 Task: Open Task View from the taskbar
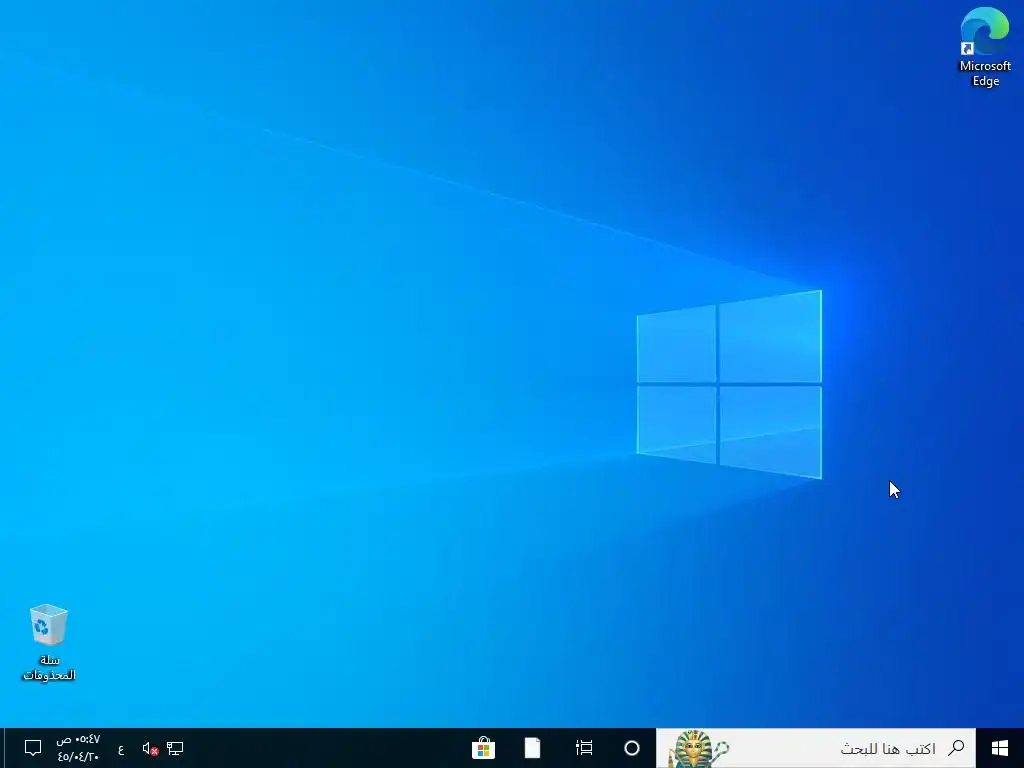click(x=584, y=748)
